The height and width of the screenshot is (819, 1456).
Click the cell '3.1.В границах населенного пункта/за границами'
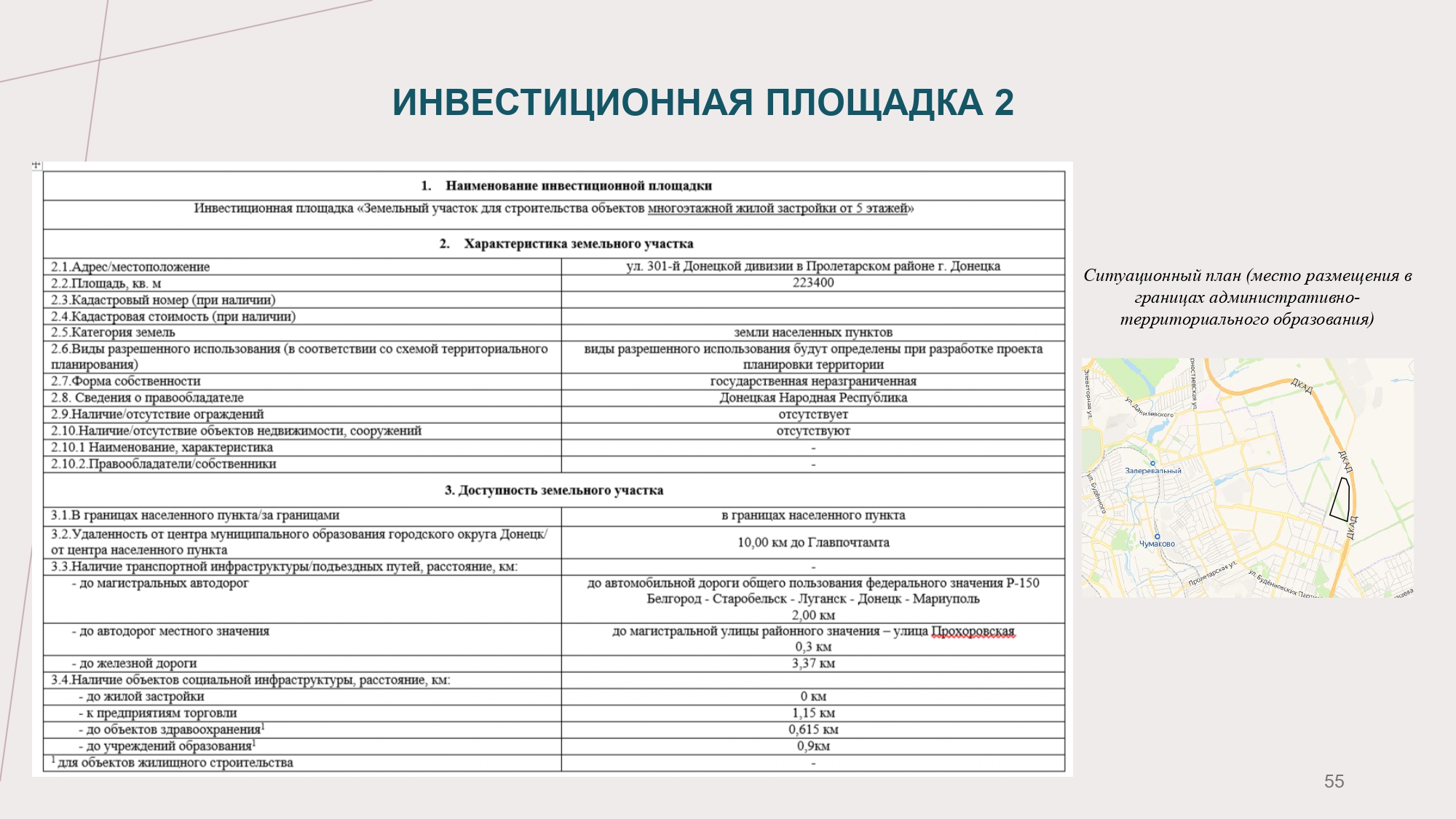pyautogui.click(x=302, y=516)
